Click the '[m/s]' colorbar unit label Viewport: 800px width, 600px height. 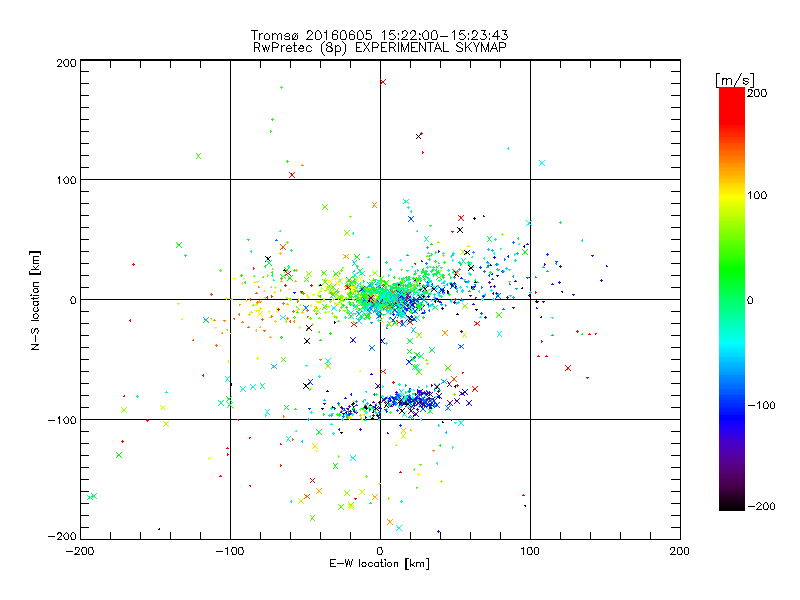point(735,80)
